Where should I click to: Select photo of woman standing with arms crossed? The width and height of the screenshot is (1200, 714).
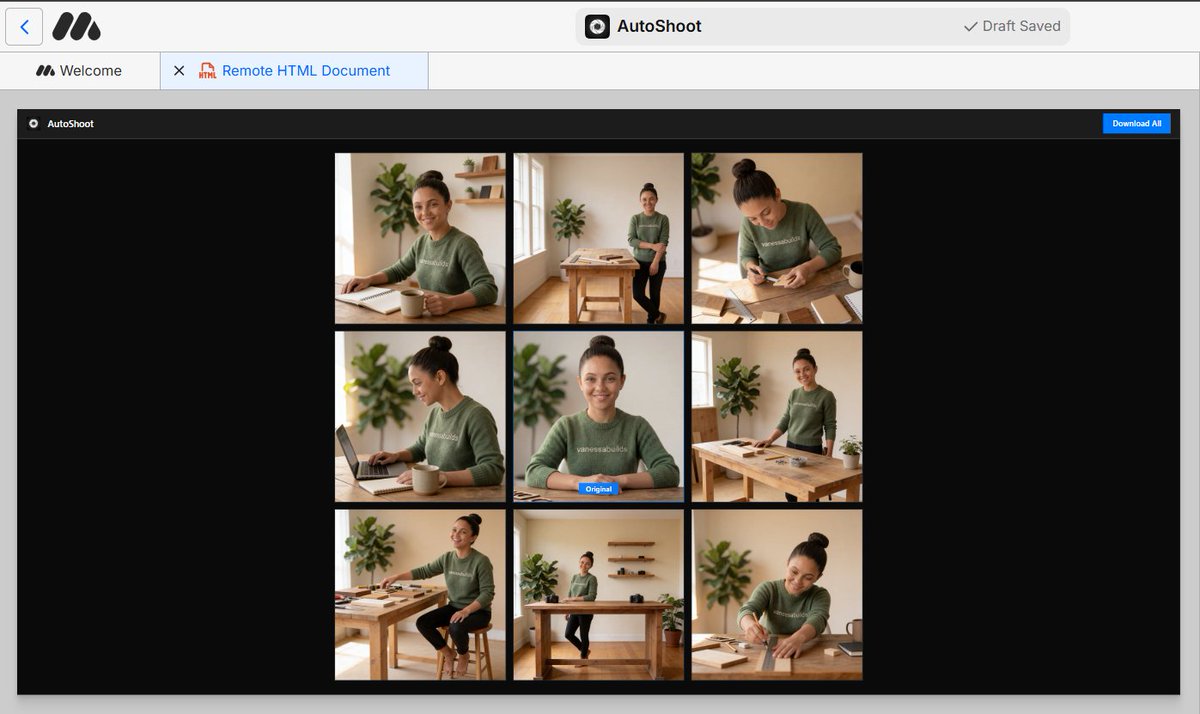[x=599, y=238]
